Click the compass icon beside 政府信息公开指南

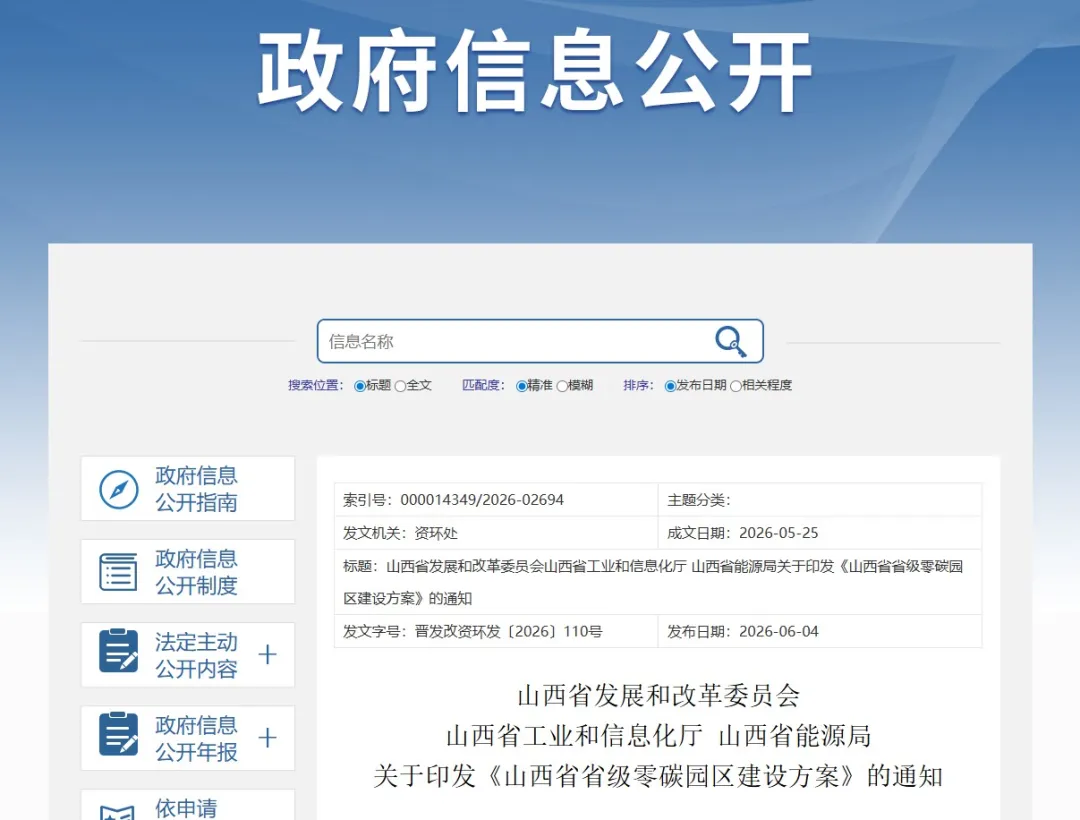(118, 490)
